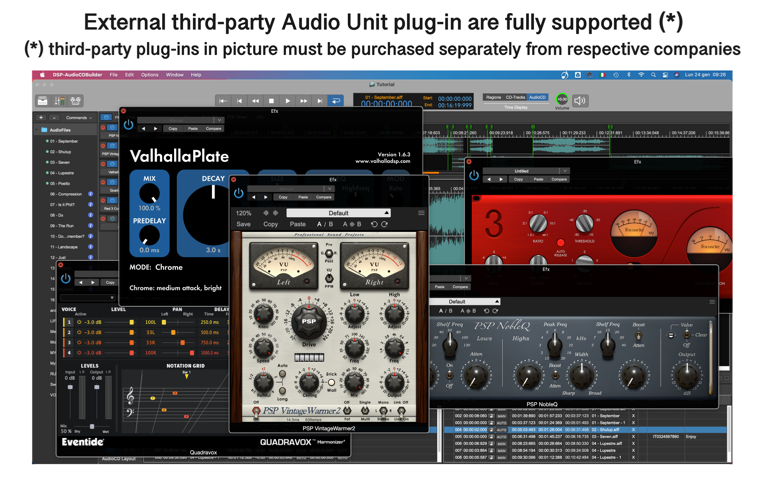Select the AudioCD time display mode
The height and width of the screenshot is (478, 765).
coord(537,98)
